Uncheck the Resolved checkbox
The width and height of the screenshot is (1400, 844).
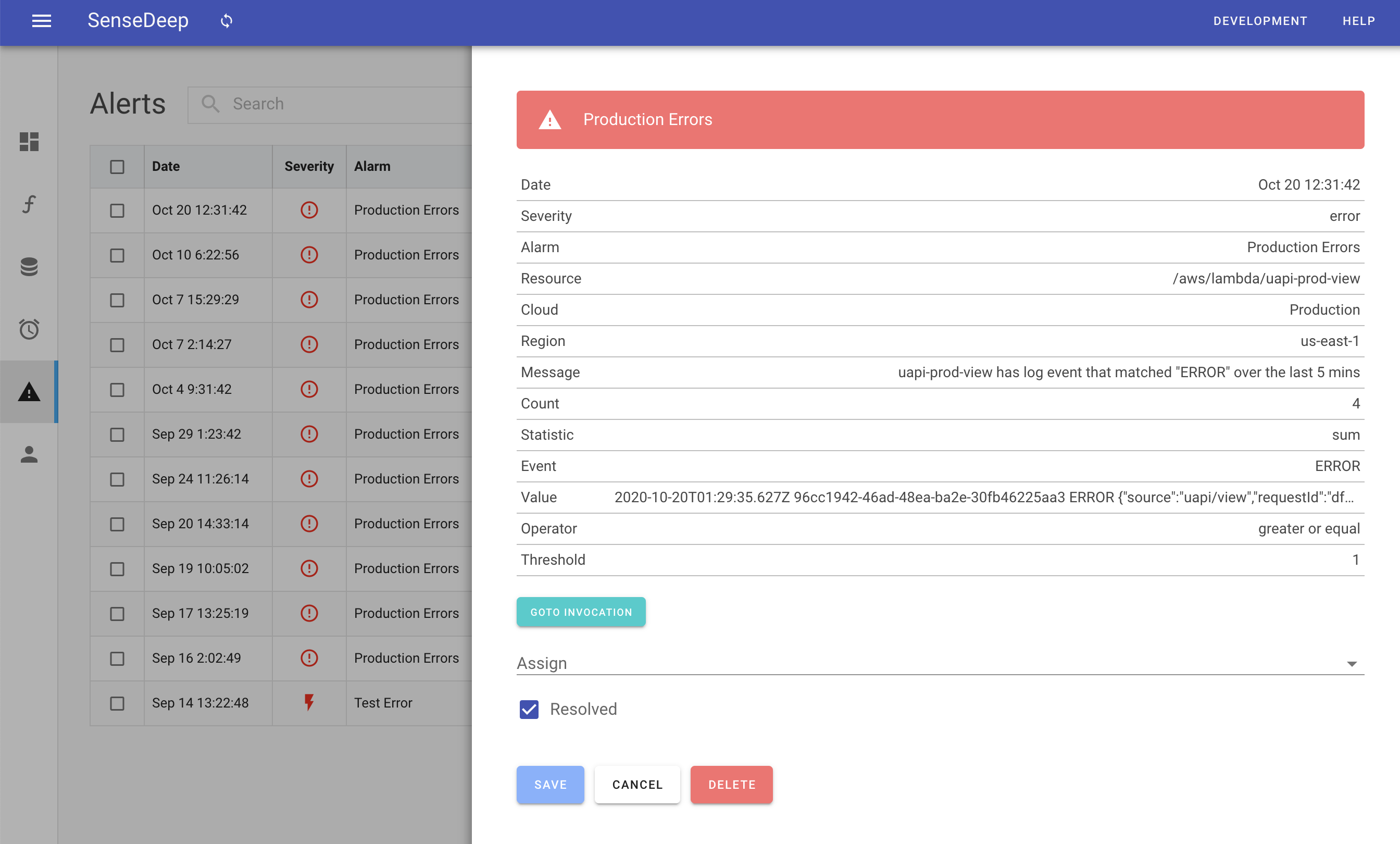click(529, 709)
